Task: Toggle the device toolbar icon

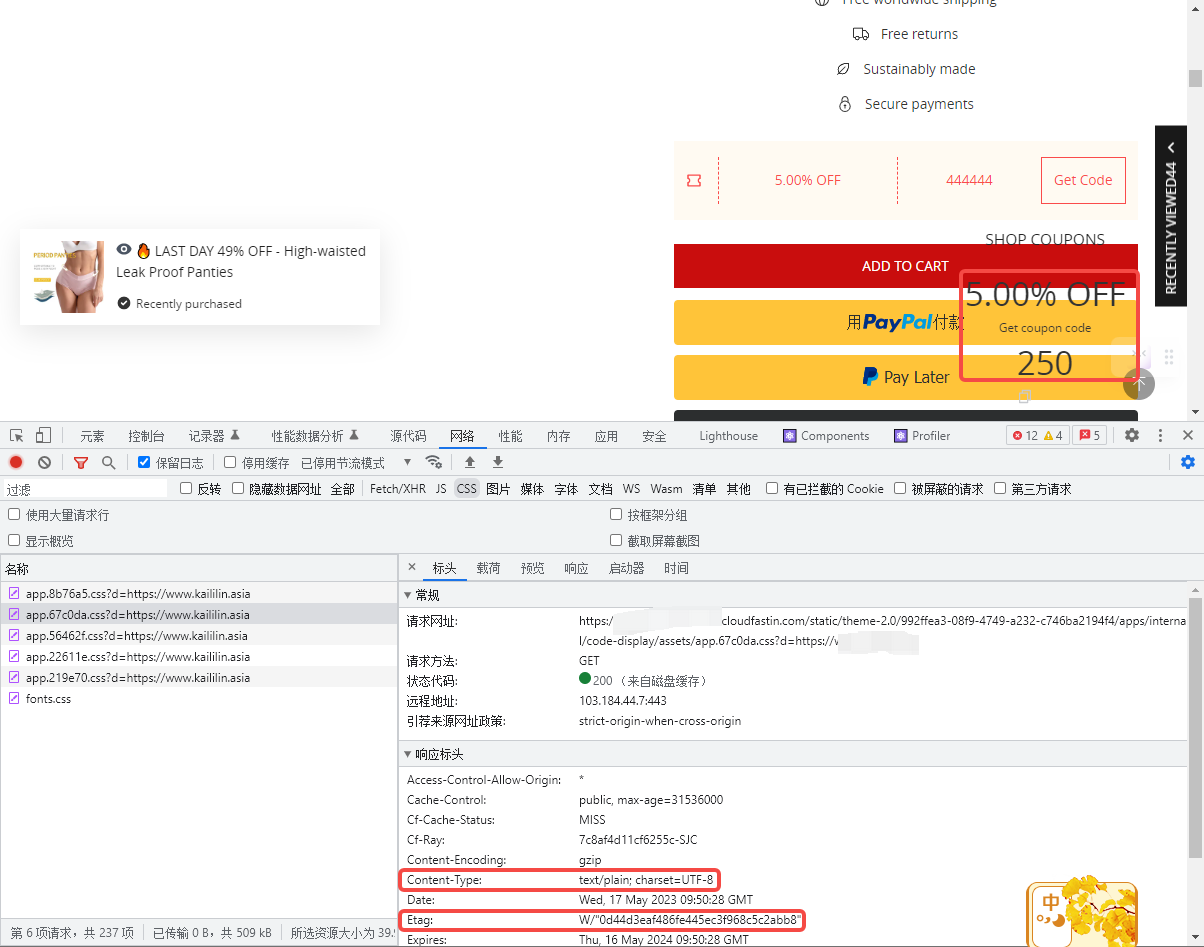Action: (43, 436)
